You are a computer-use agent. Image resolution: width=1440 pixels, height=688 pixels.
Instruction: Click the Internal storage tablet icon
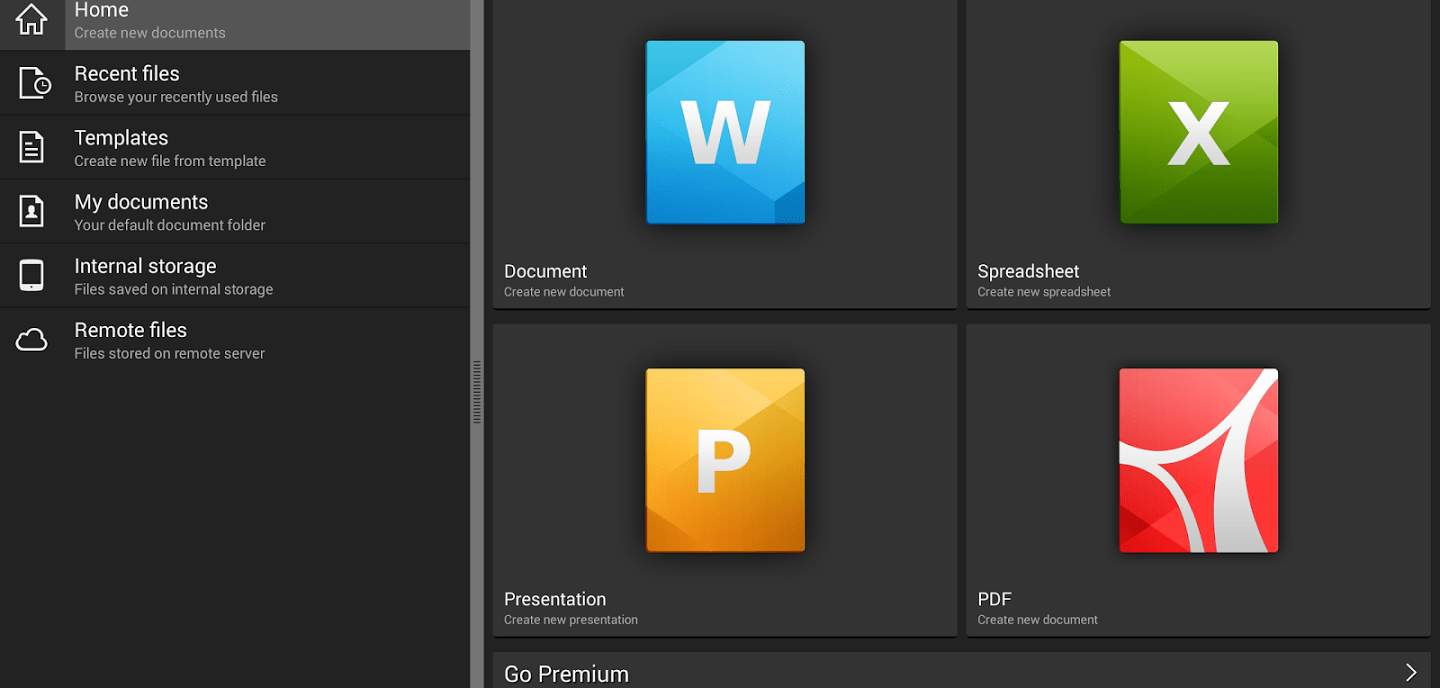point(32,275)
